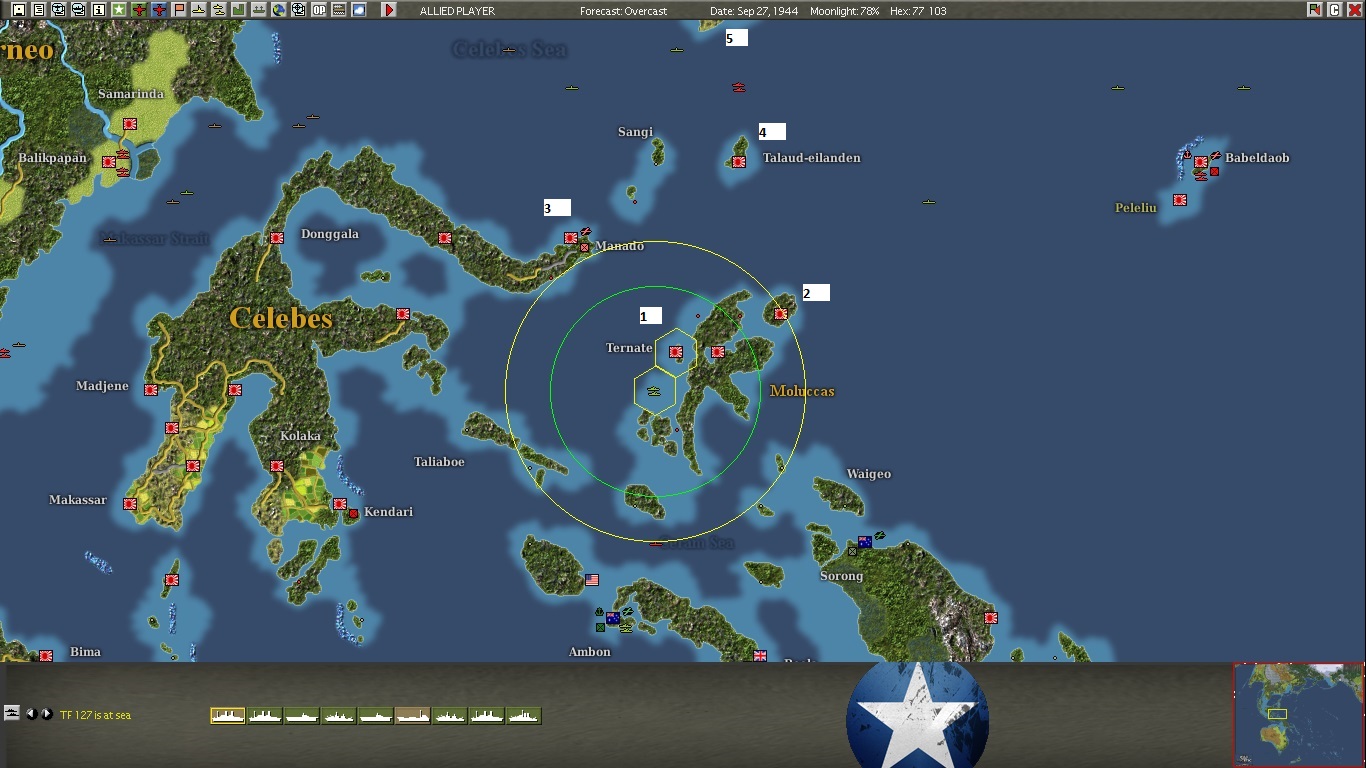
Task: Select the red plane on green icon
Action: click(139, 10)
